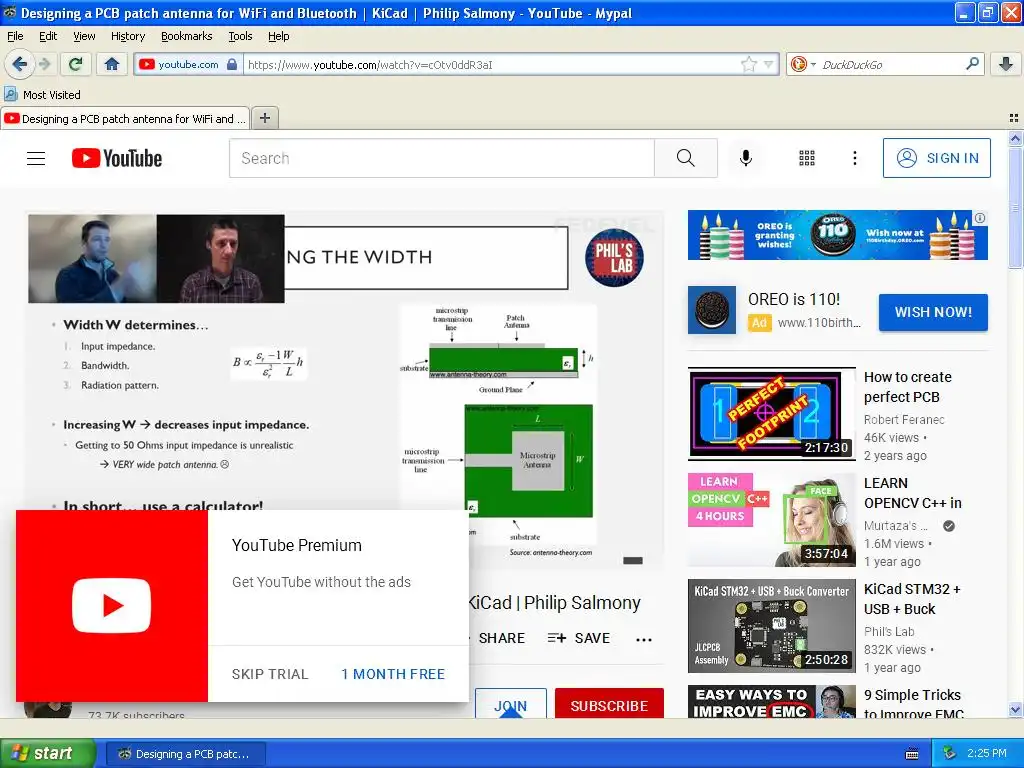
Task: Bookmark this page with the star icon
Action: pos(748,64)
